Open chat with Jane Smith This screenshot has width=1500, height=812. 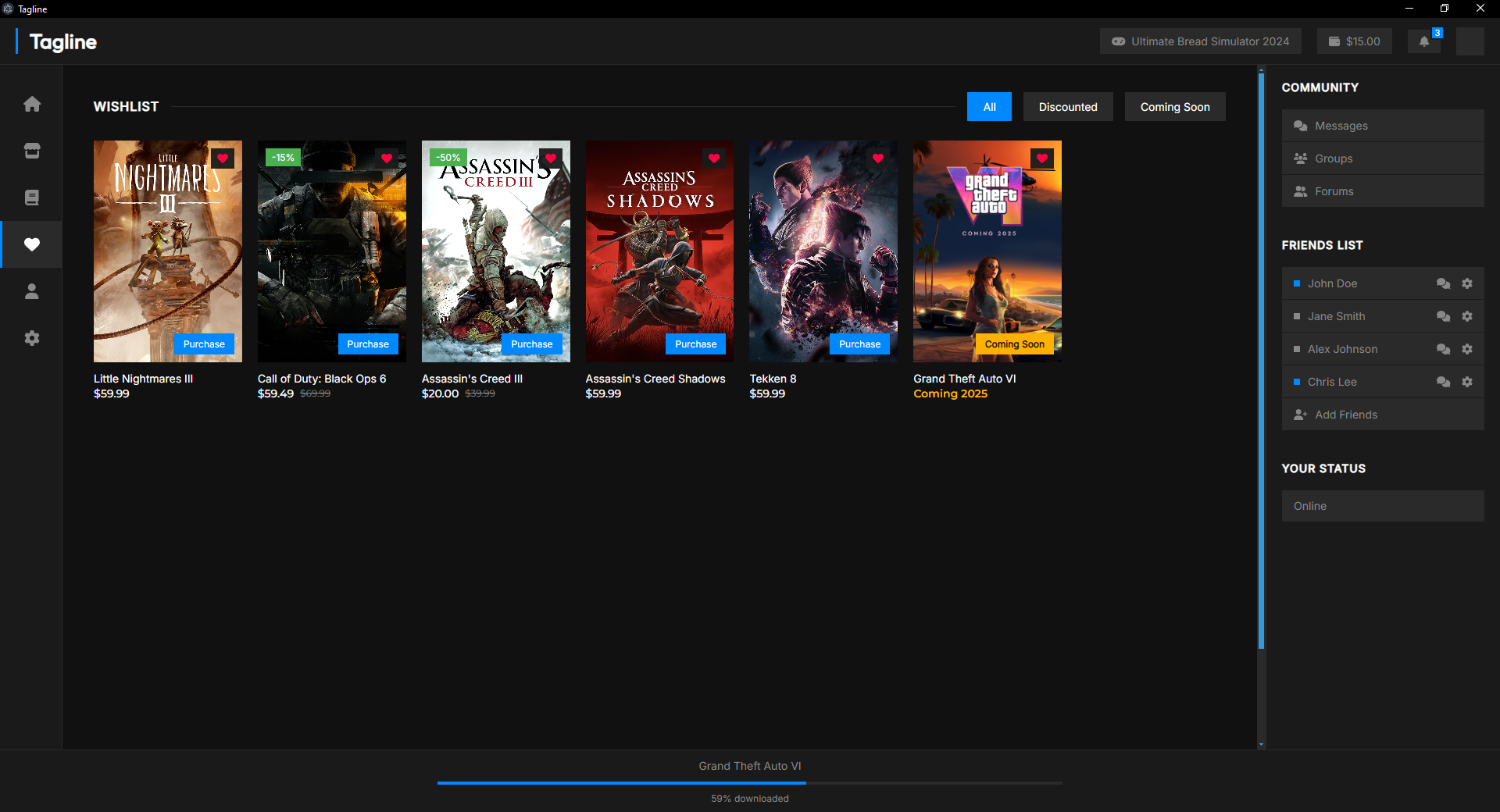pos(1443,316)
